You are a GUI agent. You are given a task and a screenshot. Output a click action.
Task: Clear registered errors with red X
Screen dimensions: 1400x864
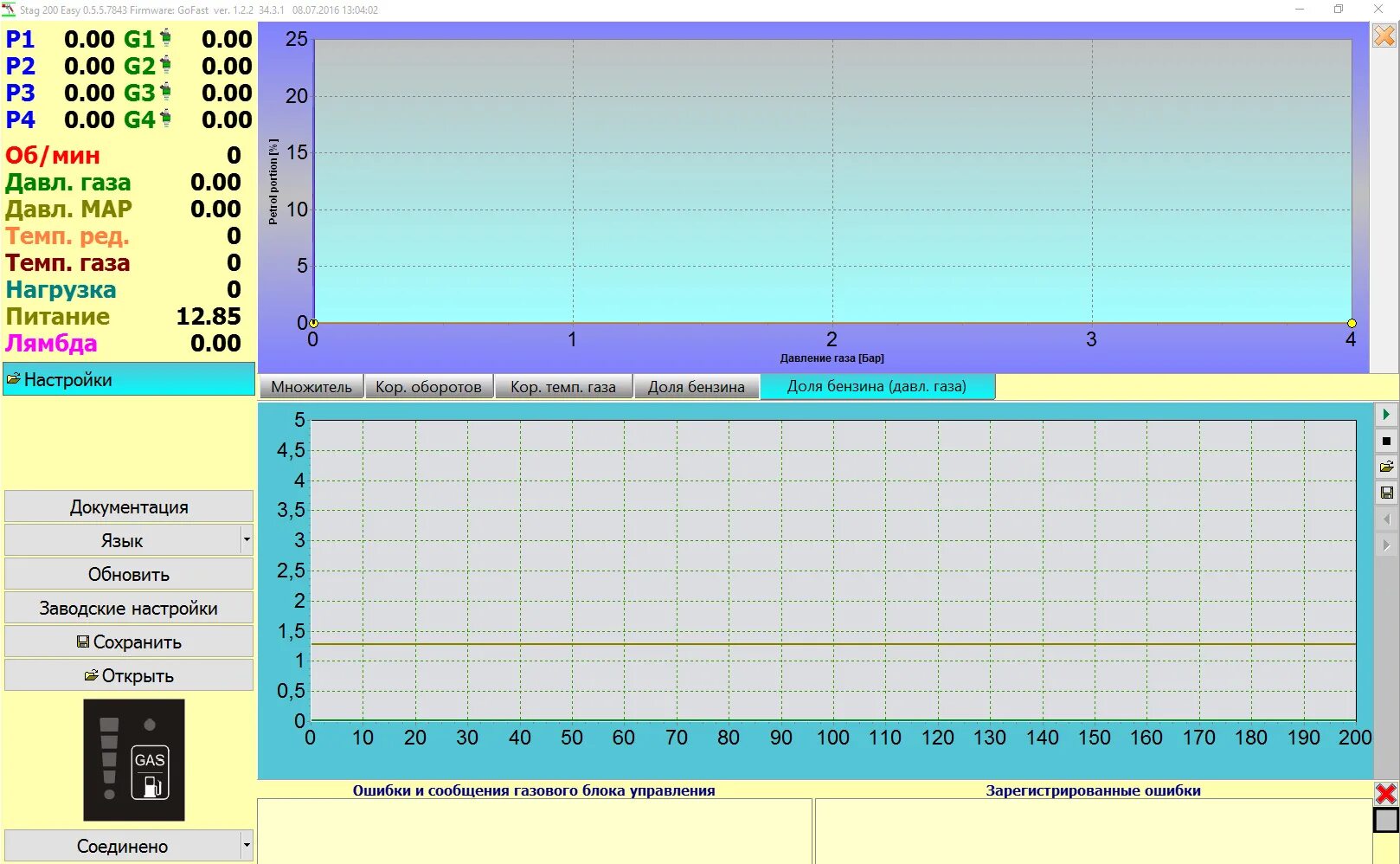1386,794
